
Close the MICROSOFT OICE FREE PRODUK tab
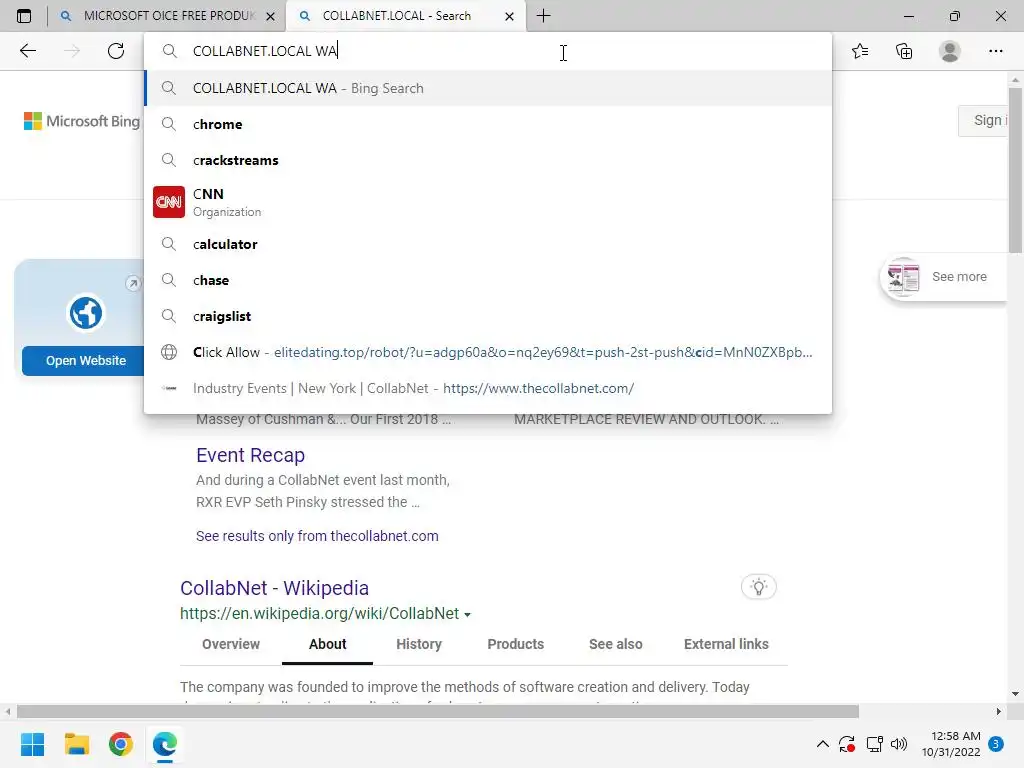(270, 16)
